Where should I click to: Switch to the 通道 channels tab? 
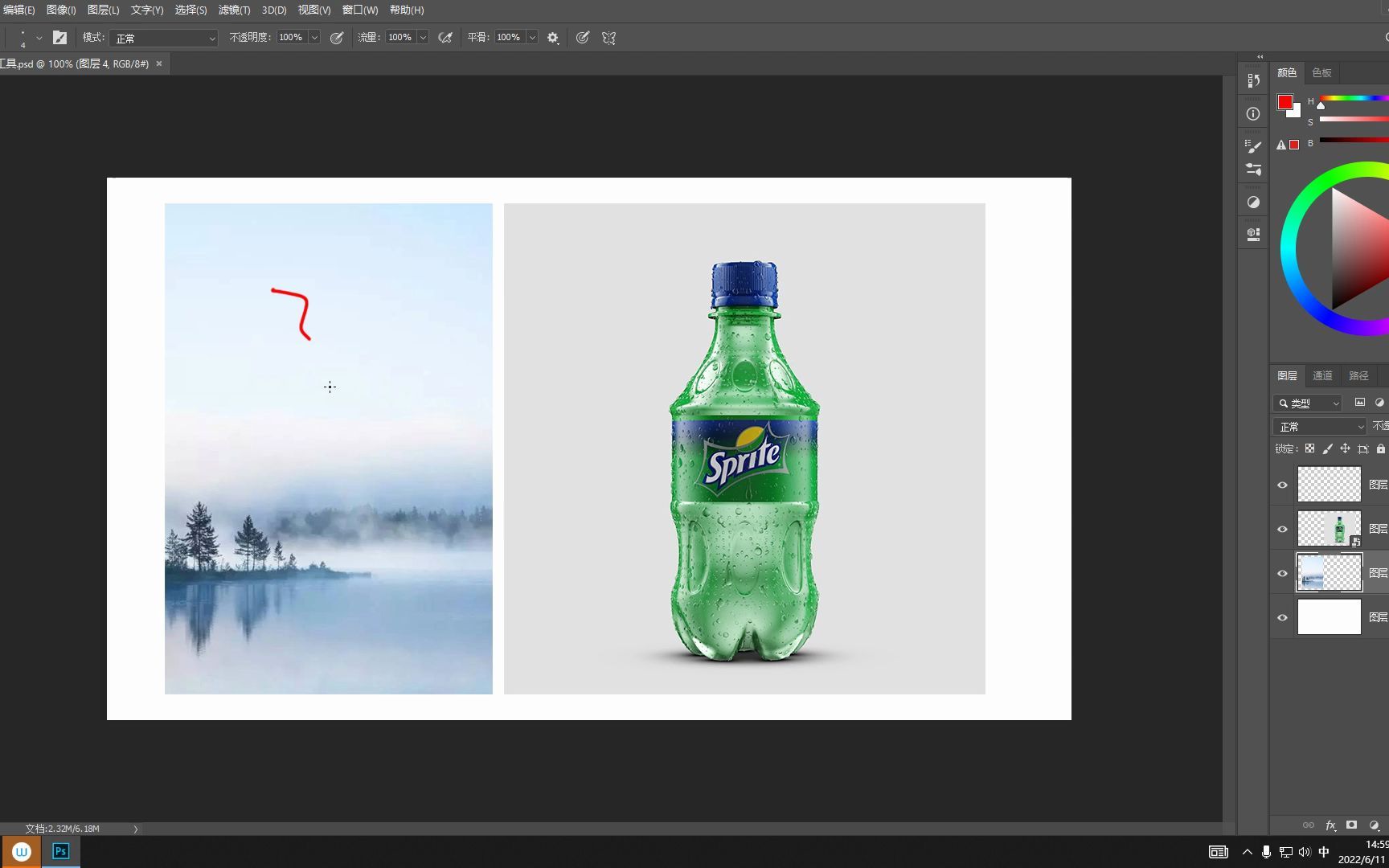1322,375
